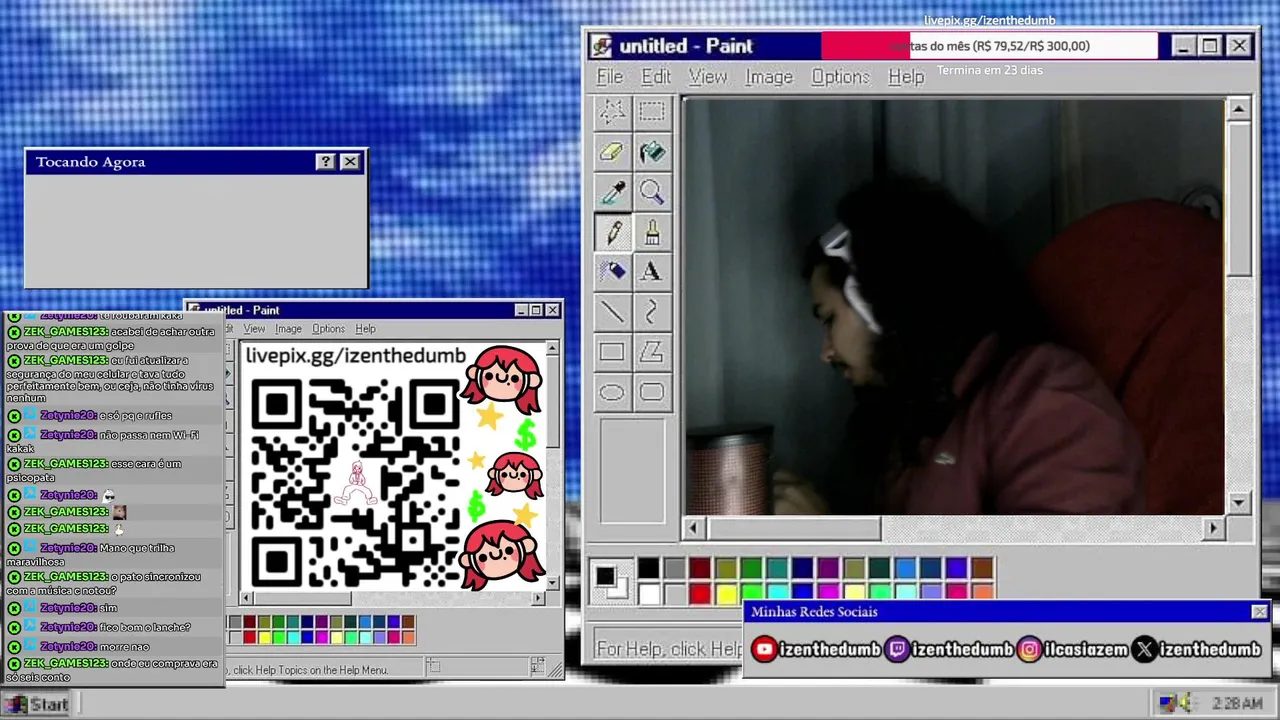The width and height of the screenshot is (1280, 720).
Task: Choose the Brush tool
Action: click(652, 232)
